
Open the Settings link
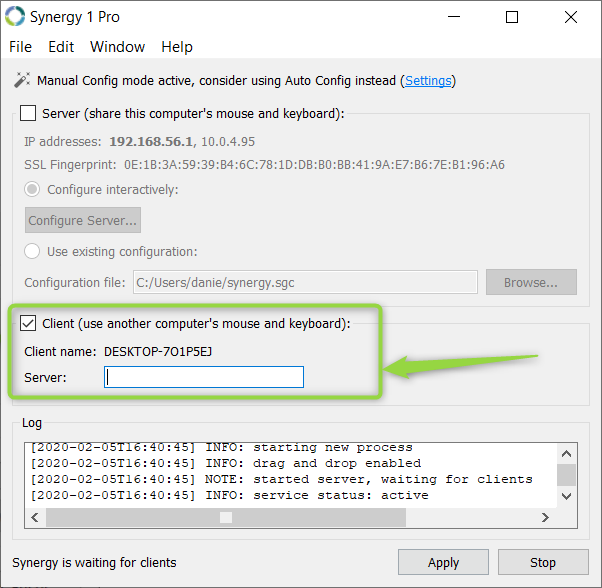pos(428,81)
